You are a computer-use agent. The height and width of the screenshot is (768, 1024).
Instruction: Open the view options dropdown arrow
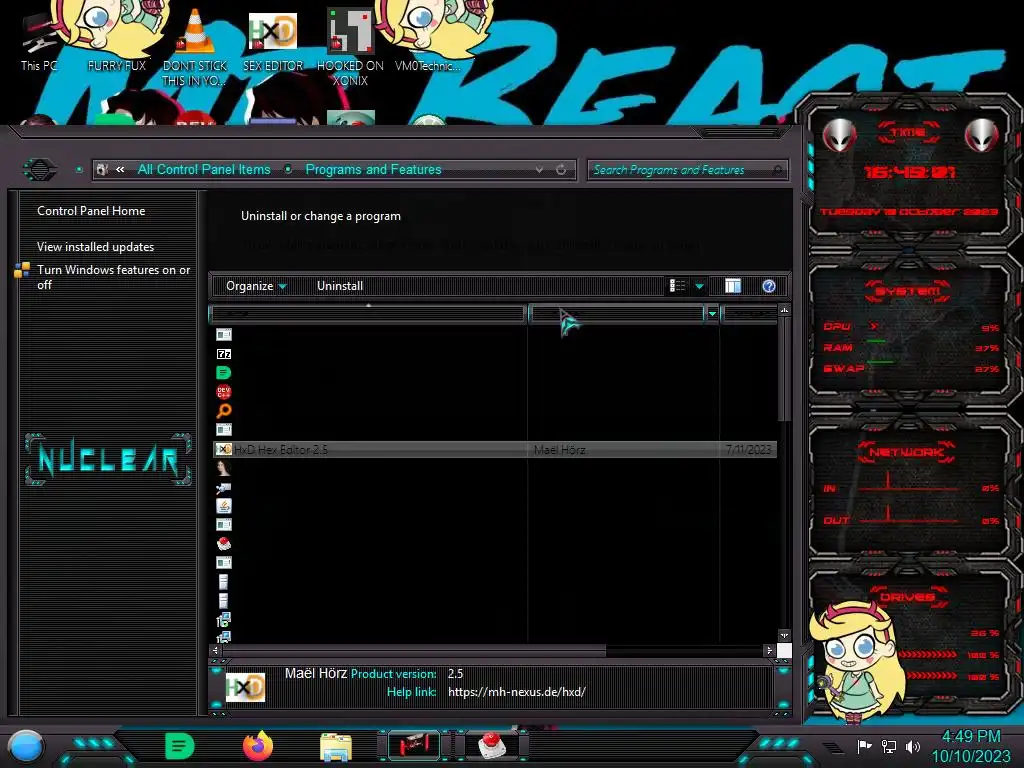(x=699, y=286)
